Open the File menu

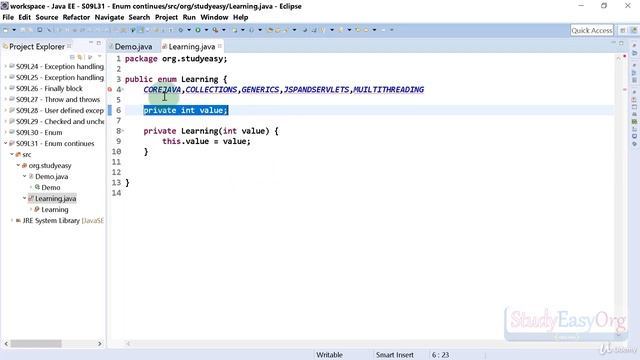click(8, 17)
